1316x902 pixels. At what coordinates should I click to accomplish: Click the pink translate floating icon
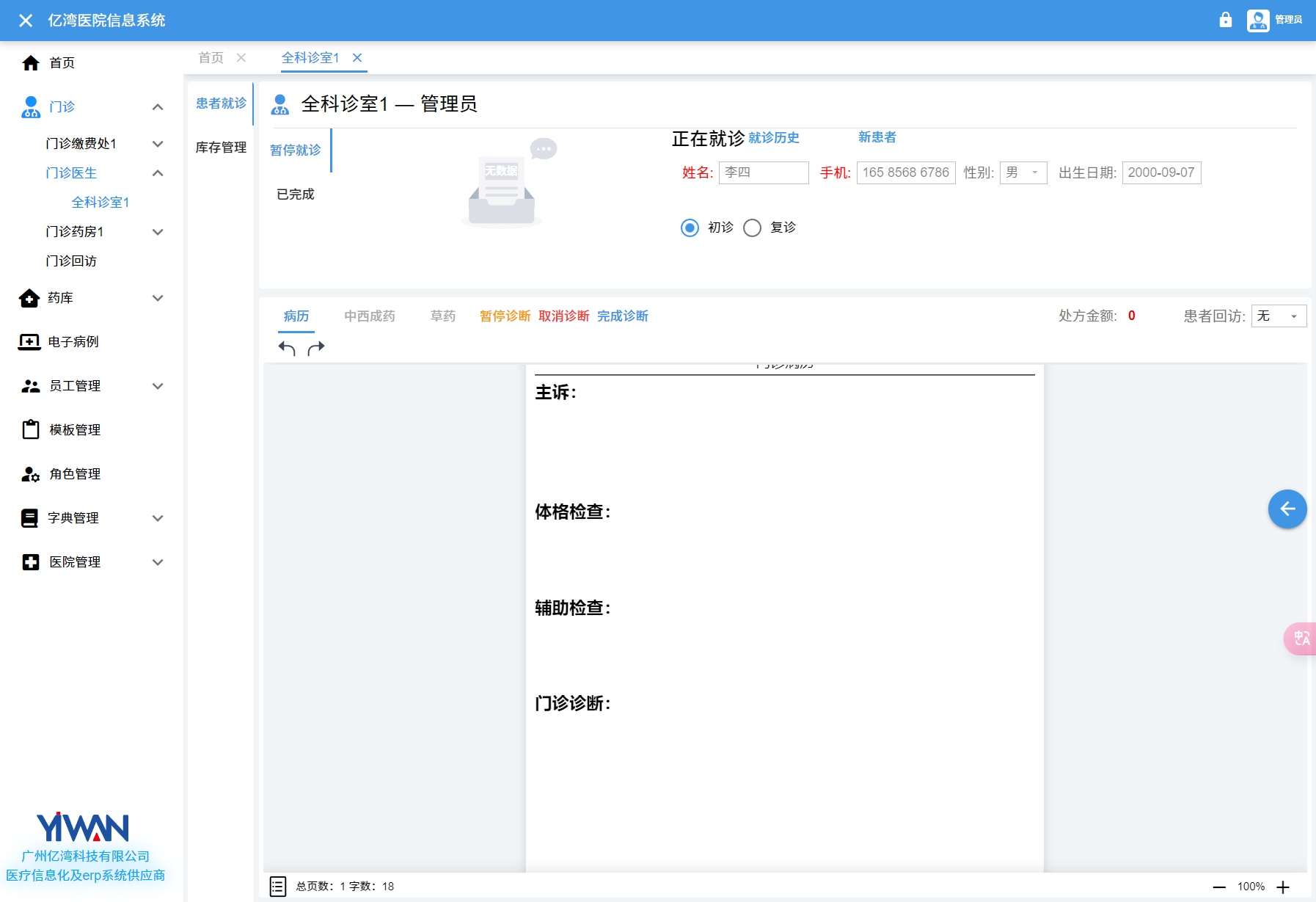pyautogui.click(x=1301, y=639)
